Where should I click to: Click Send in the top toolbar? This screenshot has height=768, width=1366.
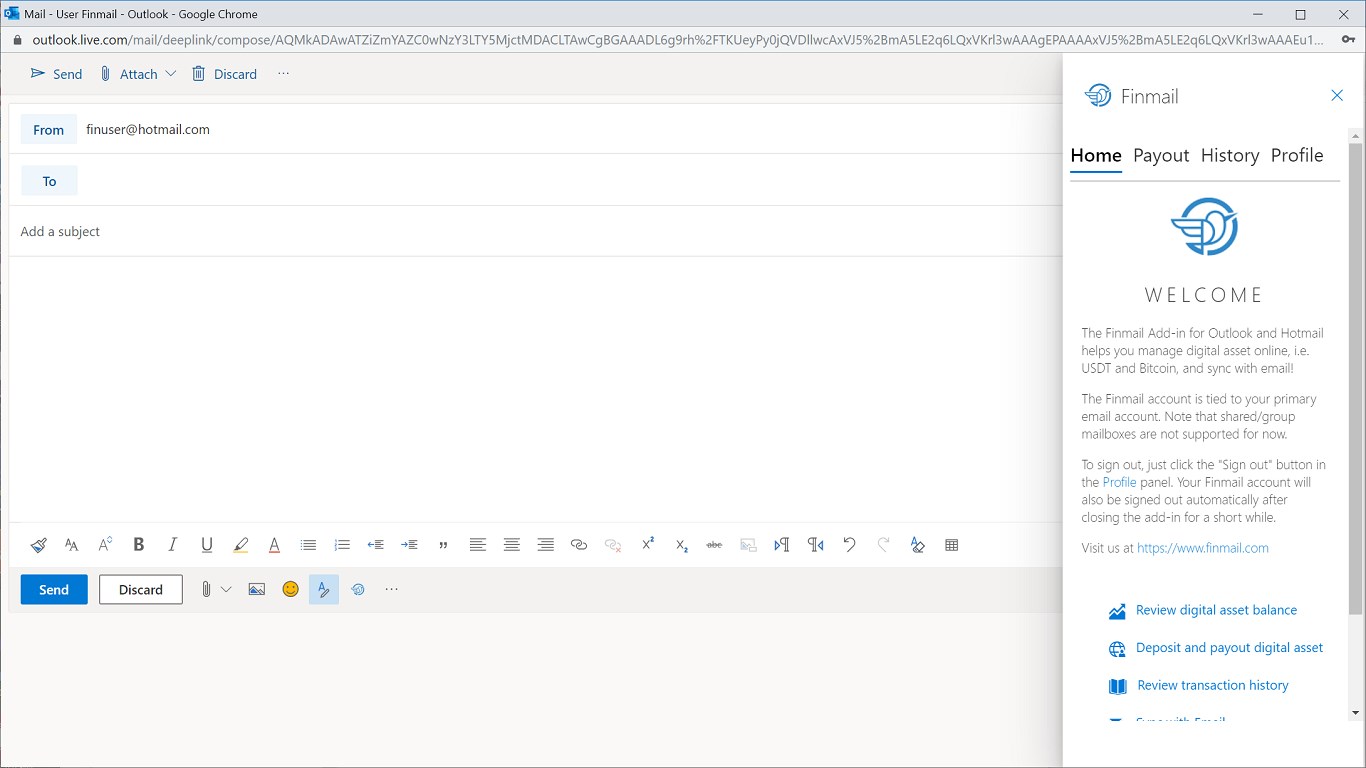[56, 74]
